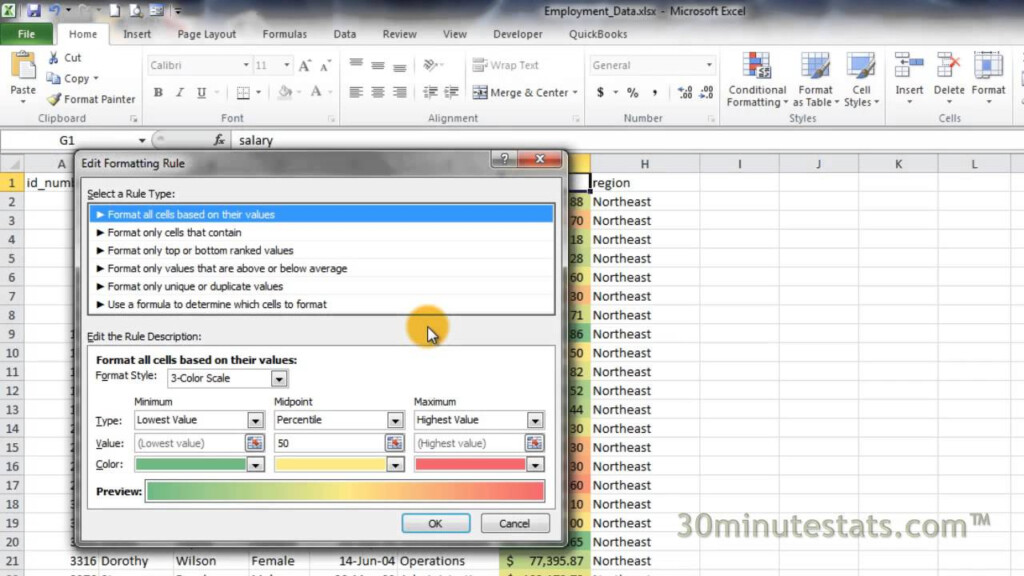Open the General number format dropdown
Image resolution: width=1024 pixels, height=576 pixels.
coord(709,65)
